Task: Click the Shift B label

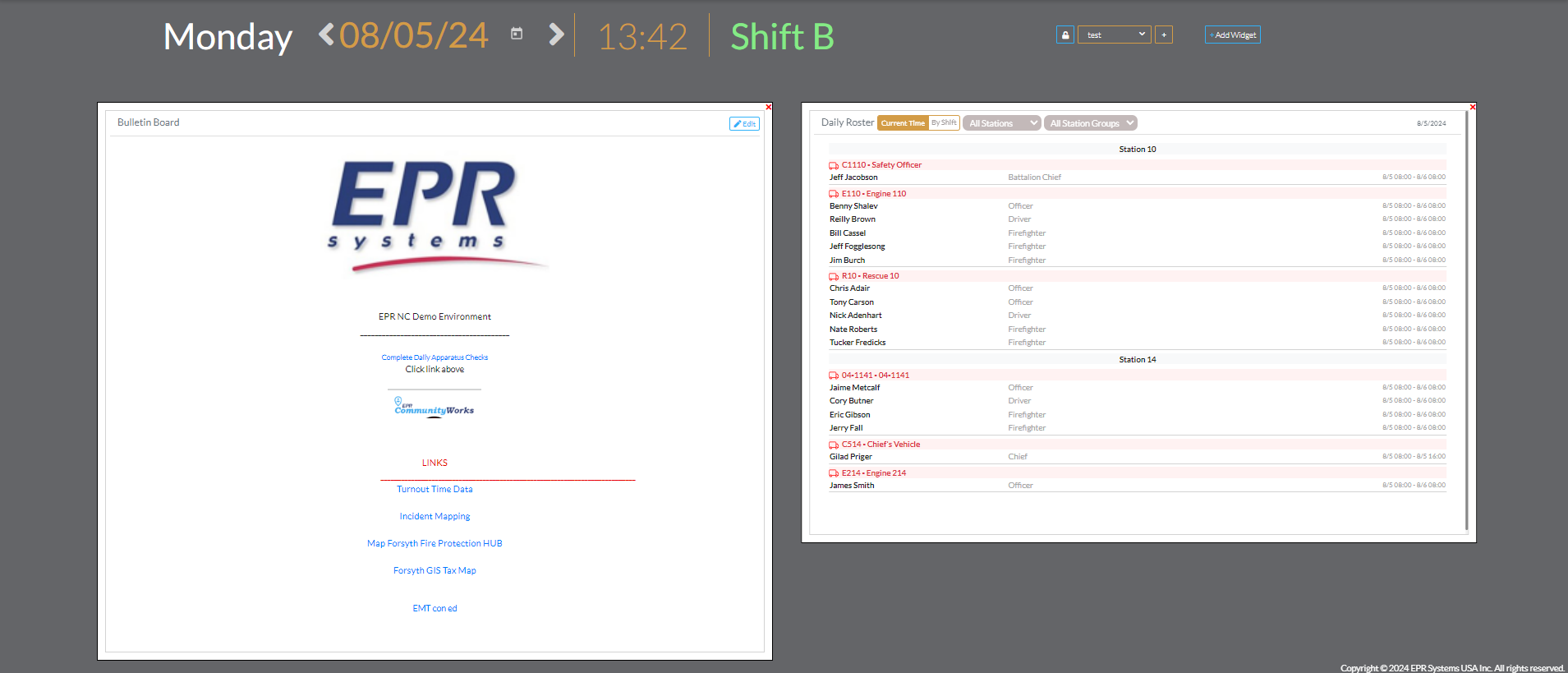Action: tap(782, 36)
